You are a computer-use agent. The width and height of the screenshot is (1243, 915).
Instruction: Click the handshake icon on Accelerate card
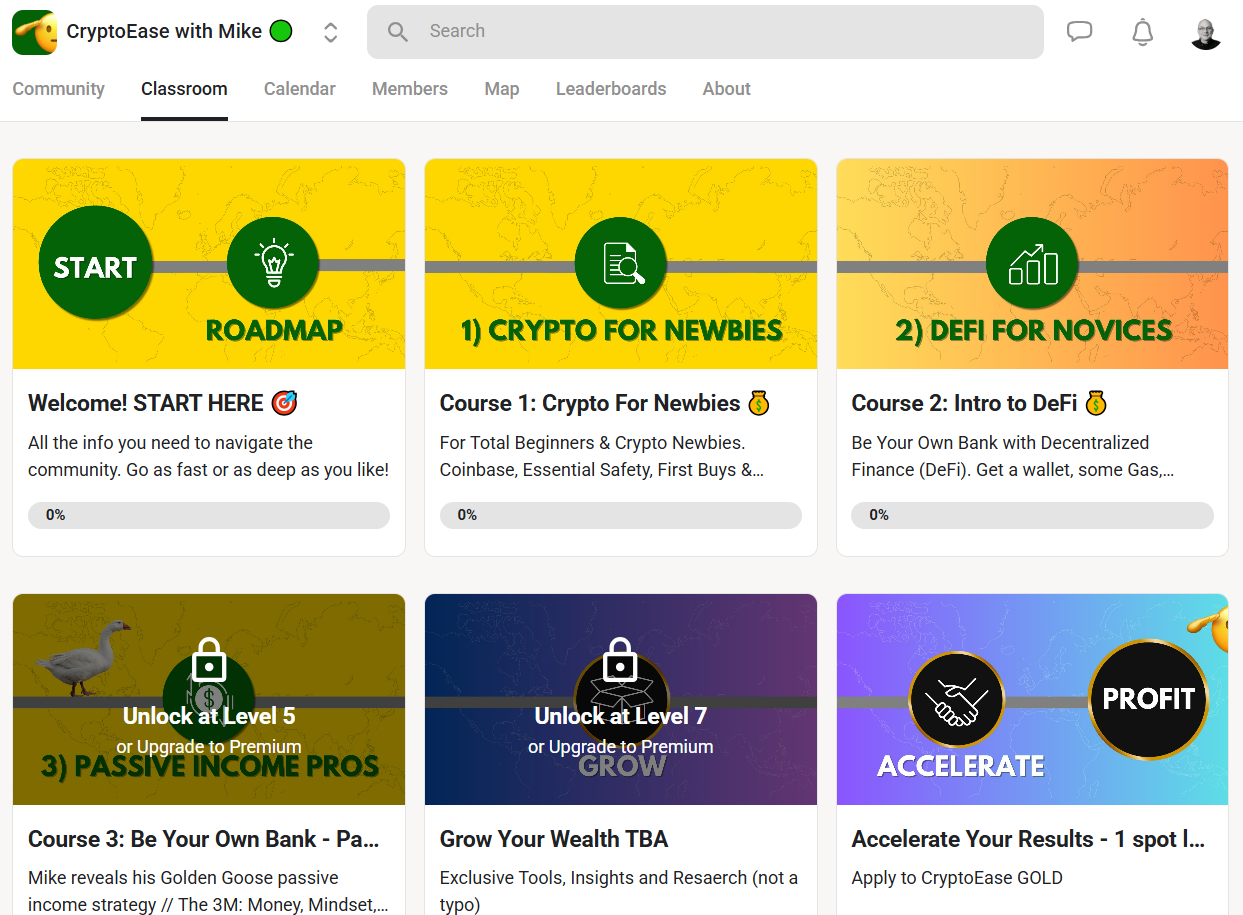(955, 699)
